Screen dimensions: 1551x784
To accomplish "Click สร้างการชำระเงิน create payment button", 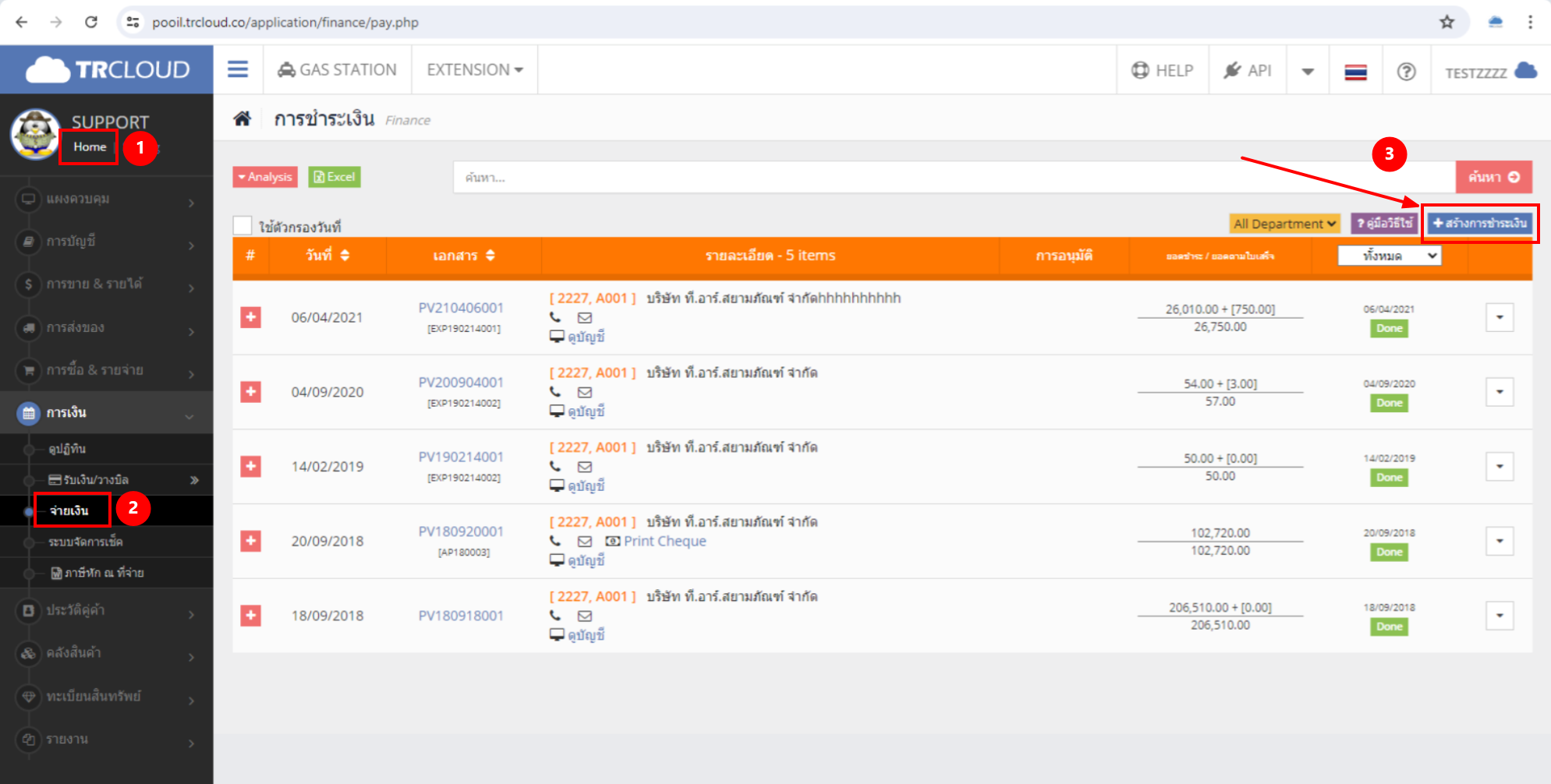I will coord(1479,224).
